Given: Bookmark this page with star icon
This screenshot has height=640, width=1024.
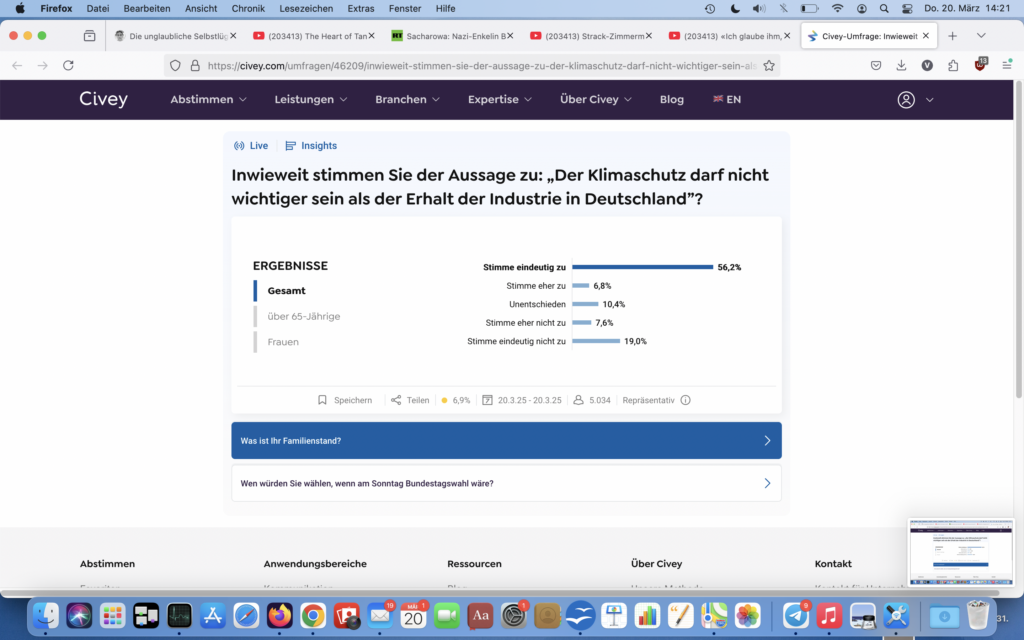Looking at the screenshot, I should (769, 65).
